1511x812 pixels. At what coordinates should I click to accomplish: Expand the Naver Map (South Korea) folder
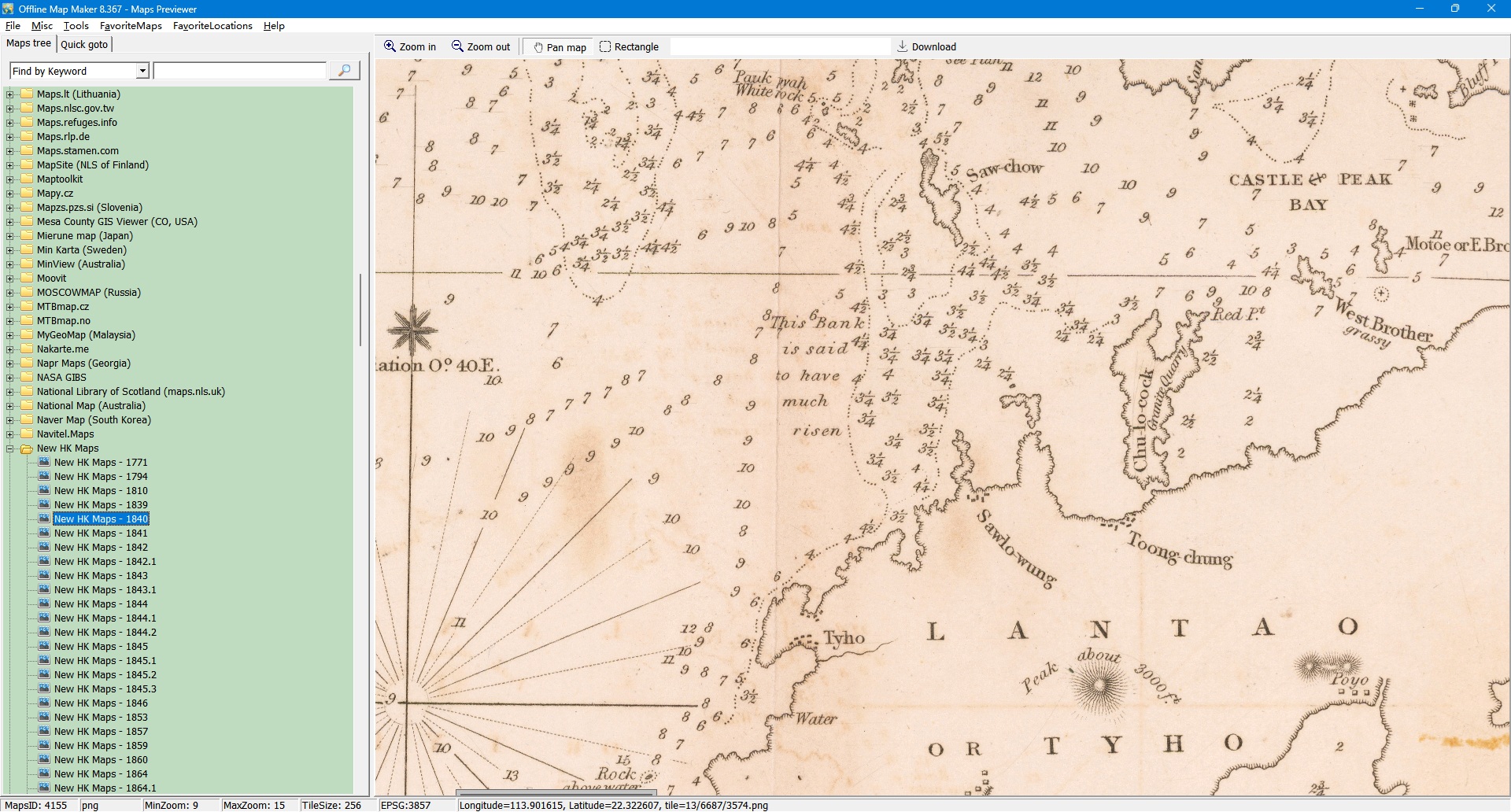coord(10,421)
